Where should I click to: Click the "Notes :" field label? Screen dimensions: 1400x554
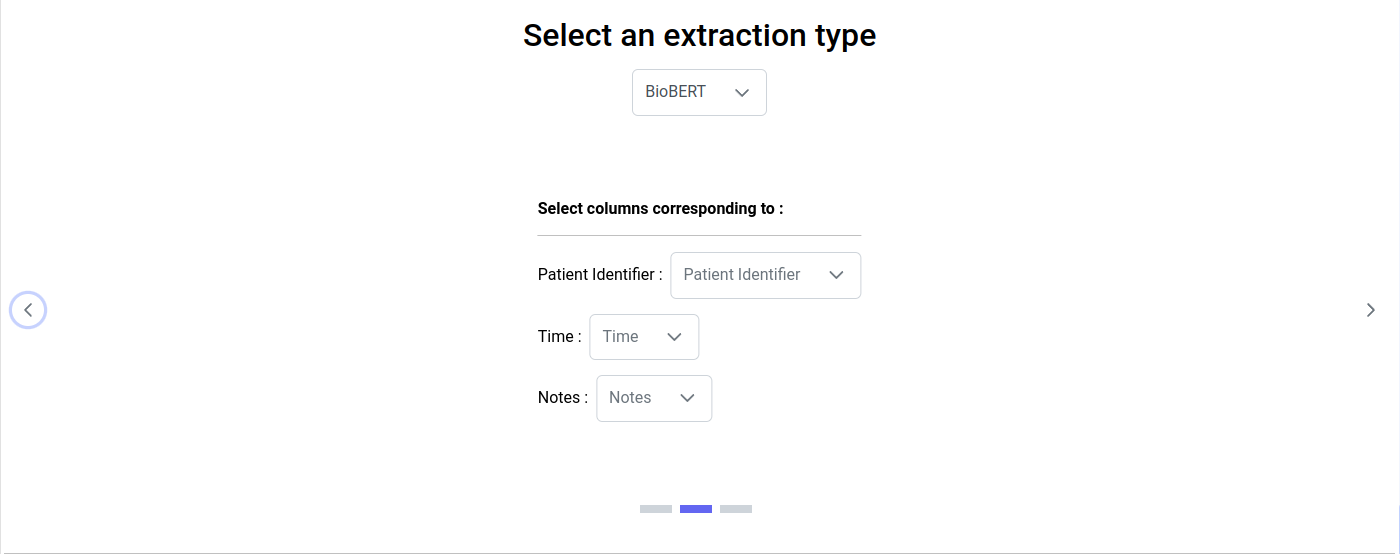562,398
